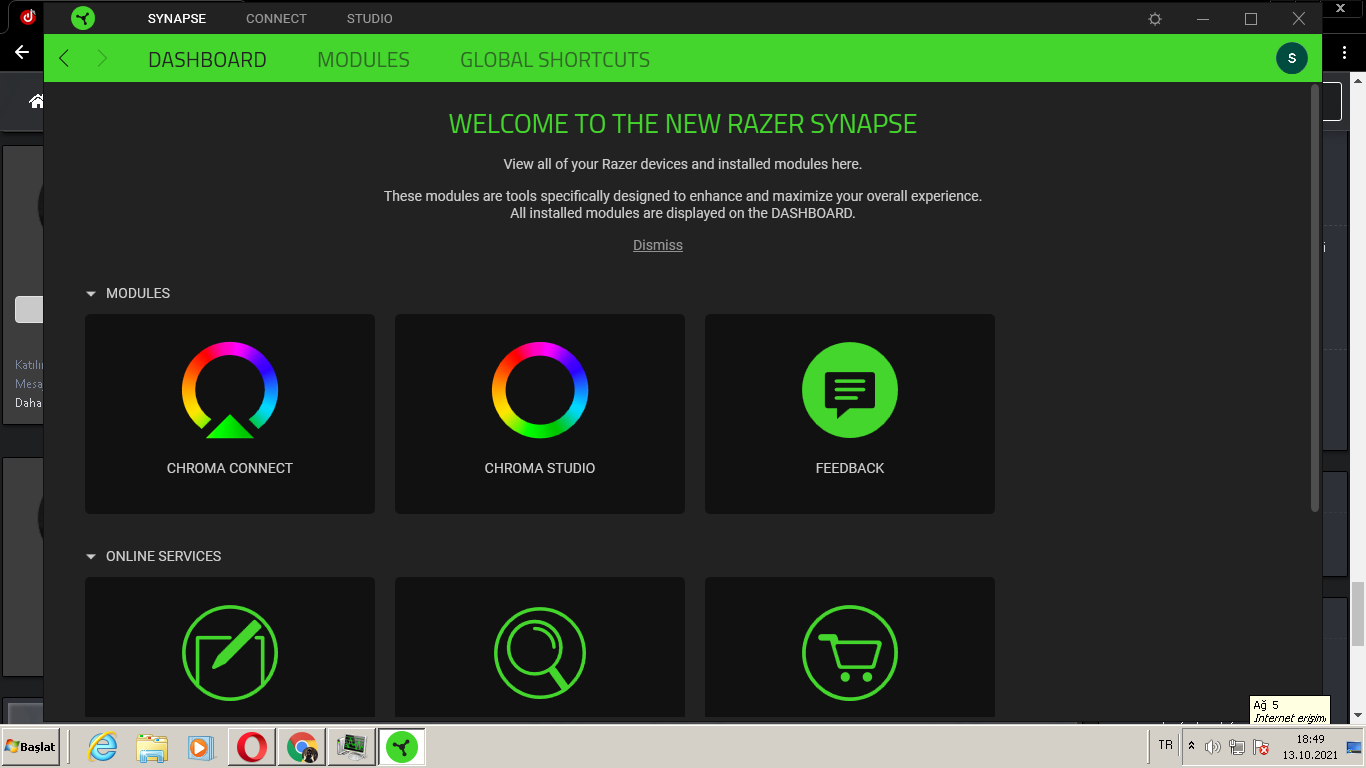The image size is (1366, 768).
Task: Click the ONLINE SERVICES section heading
Action: (x=163, y=556)
